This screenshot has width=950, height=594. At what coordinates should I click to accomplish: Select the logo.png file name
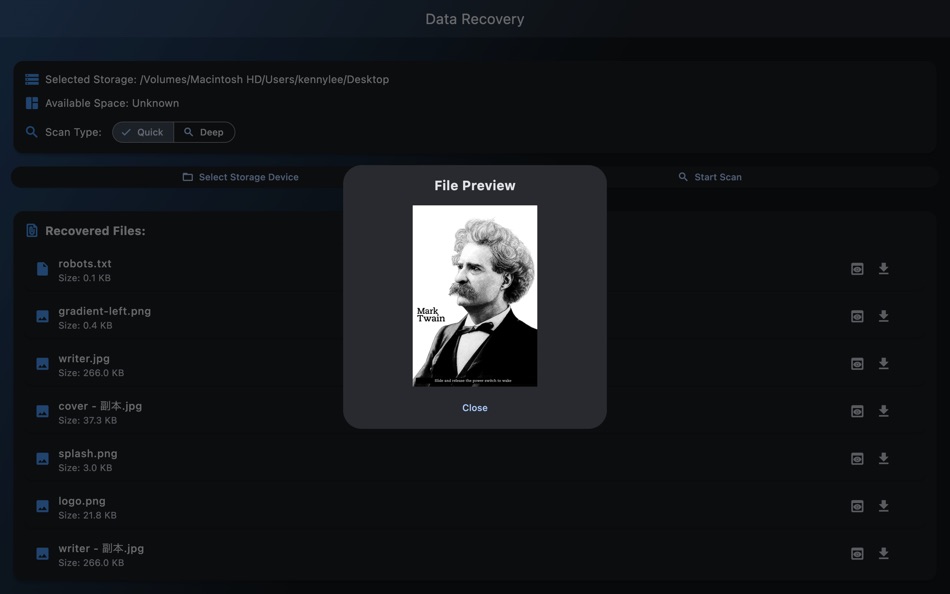coord(82,501)
